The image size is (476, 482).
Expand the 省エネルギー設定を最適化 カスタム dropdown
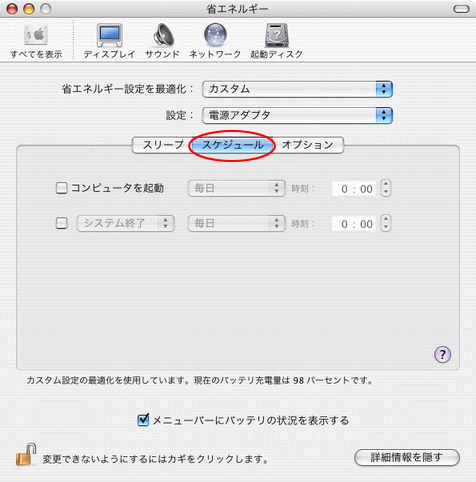pyautogui.click(x=297, y=89)
